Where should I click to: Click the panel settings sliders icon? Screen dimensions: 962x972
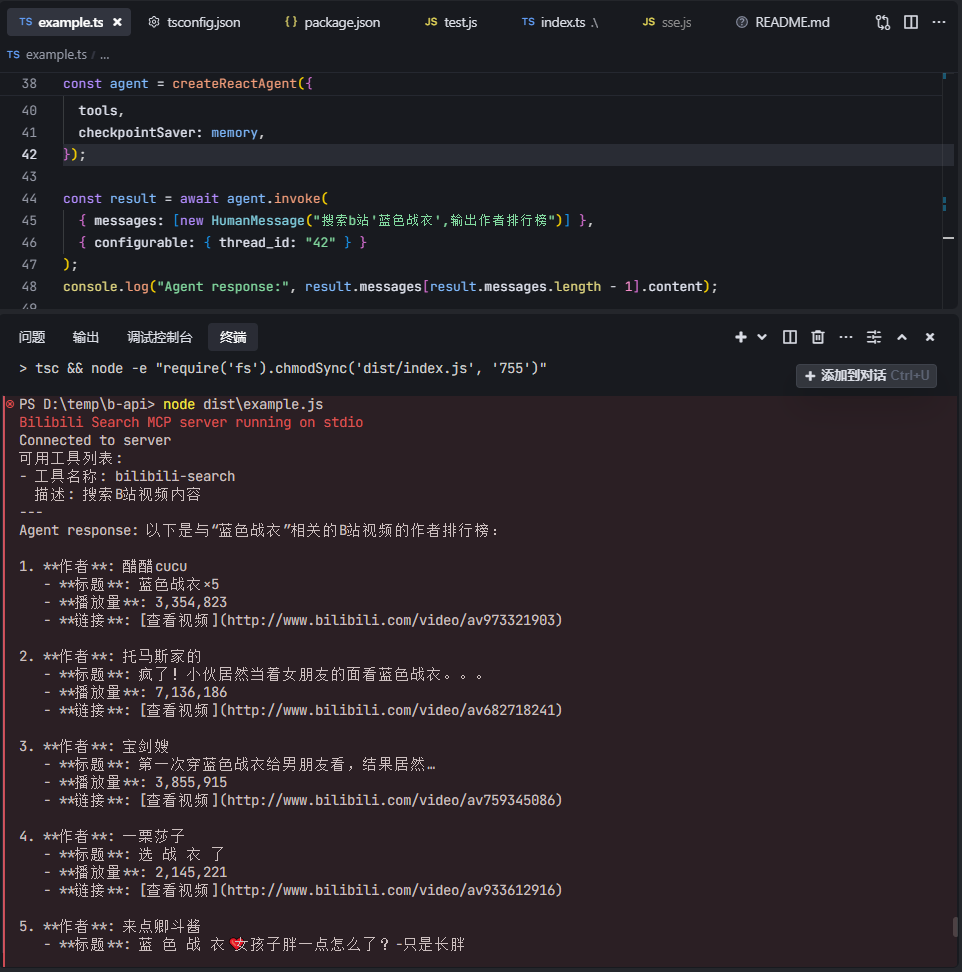tap(873, 337)
